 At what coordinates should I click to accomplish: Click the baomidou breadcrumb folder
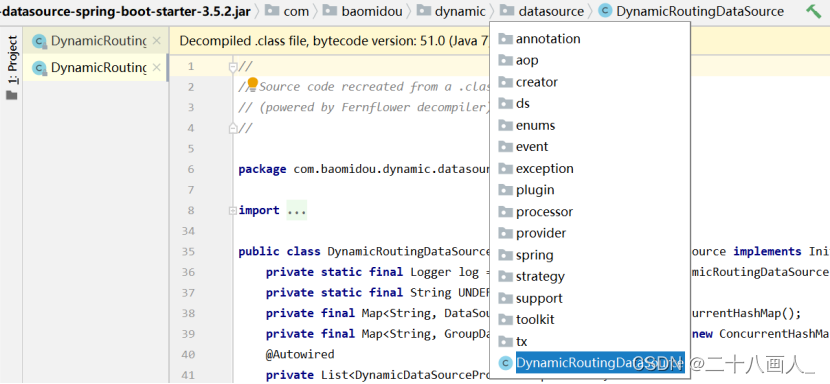pos(363,11)
